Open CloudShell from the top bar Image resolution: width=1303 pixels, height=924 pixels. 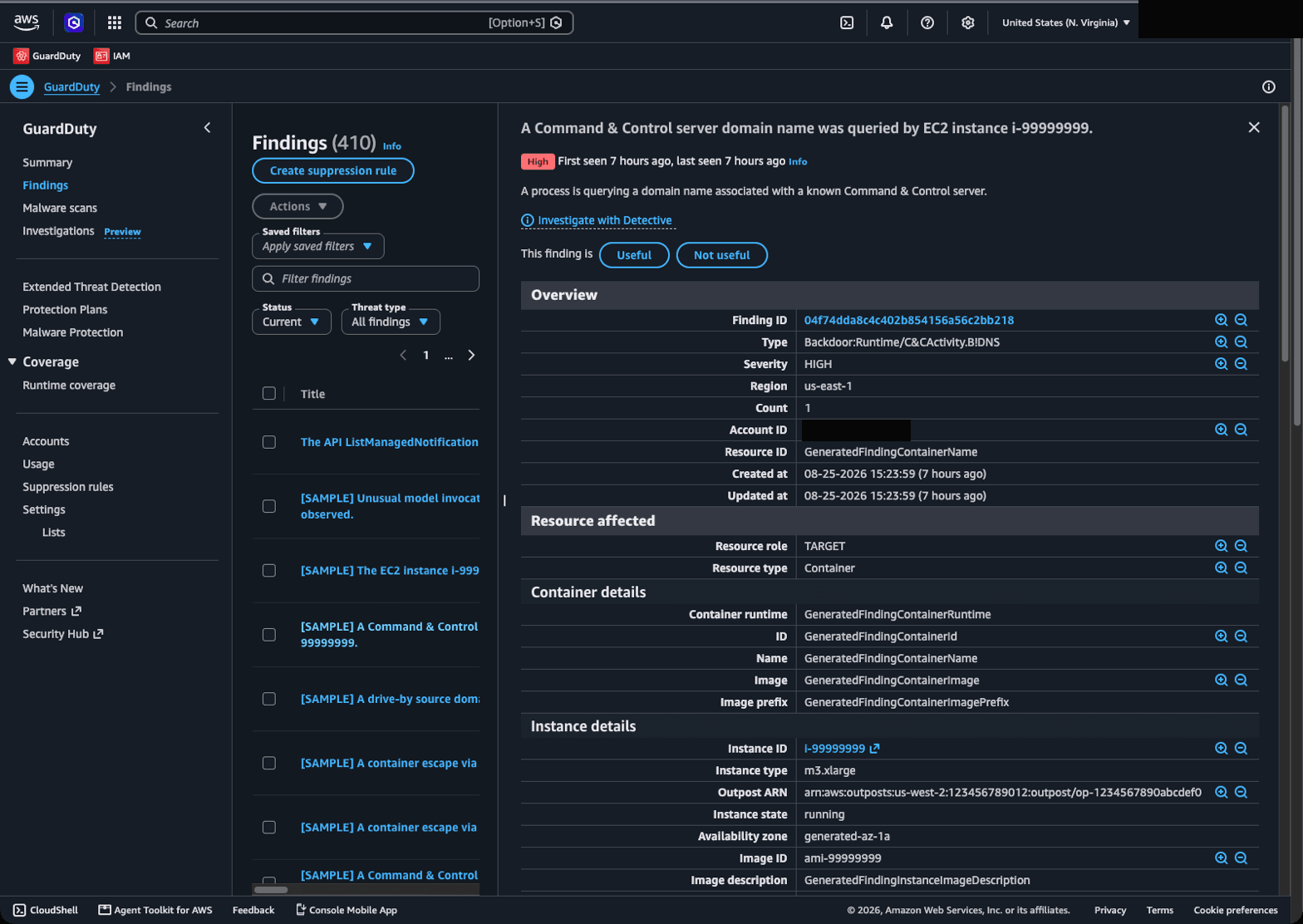pyautogui.click(x=847, y=22)
